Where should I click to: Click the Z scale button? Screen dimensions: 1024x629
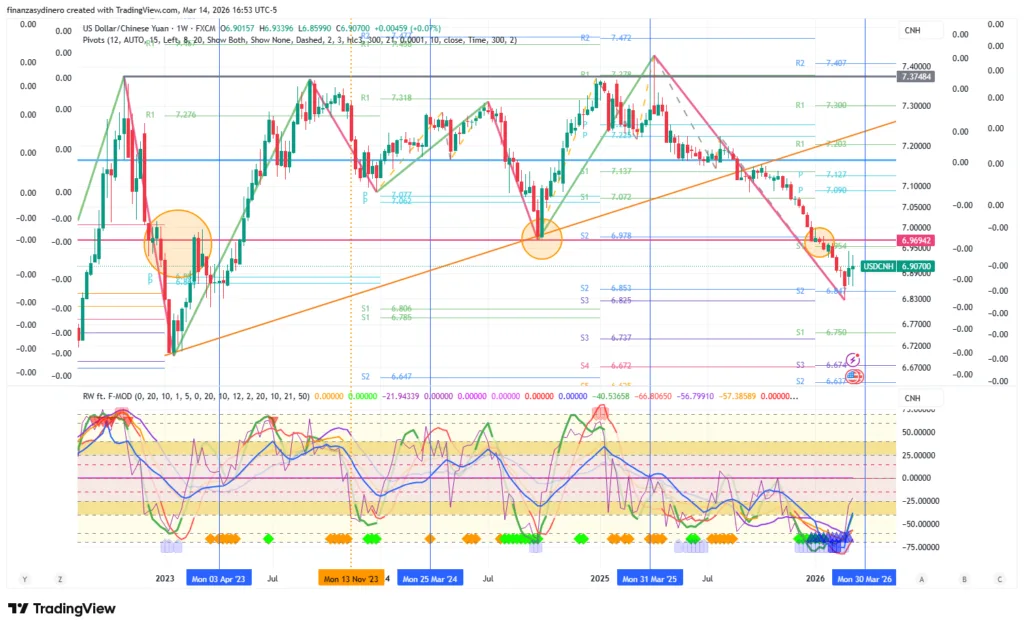(60, 579)
